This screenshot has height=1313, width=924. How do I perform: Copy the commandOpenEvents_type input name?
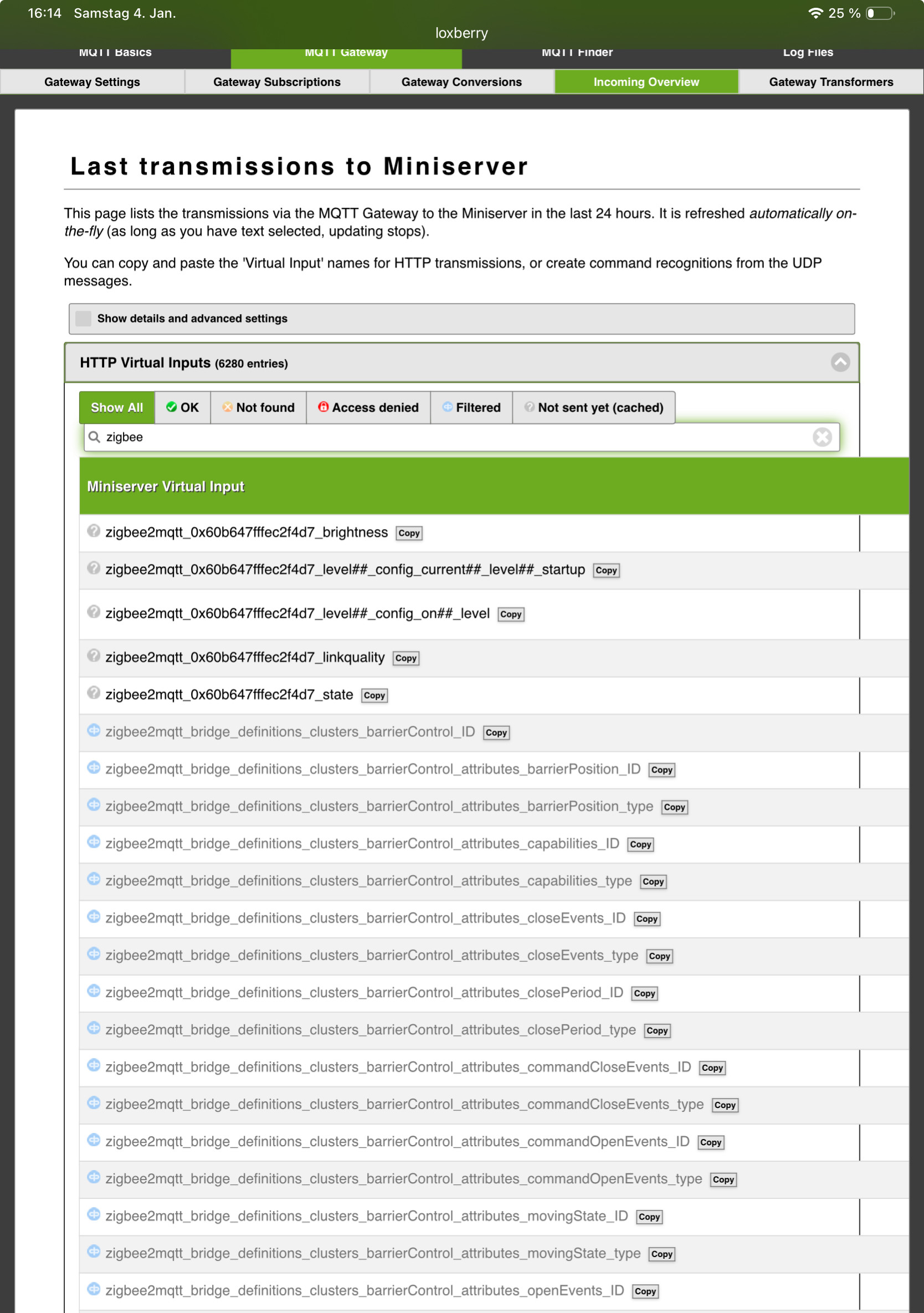[723, 1179]
